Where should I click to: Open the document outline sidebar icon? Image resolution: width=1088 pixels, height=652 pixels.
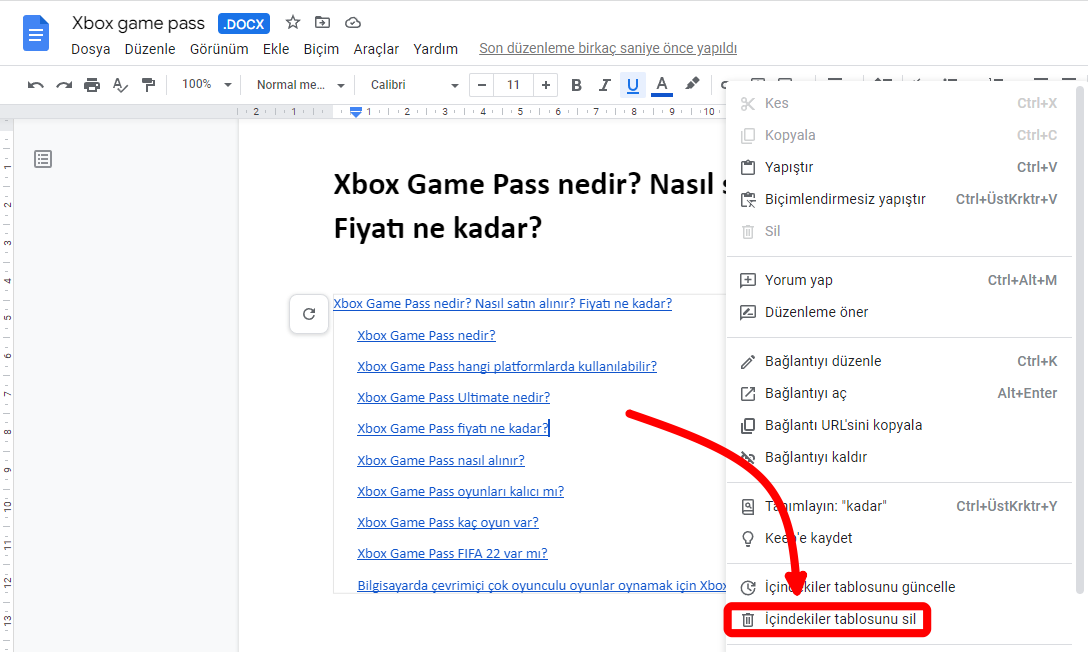pos(43,159)
